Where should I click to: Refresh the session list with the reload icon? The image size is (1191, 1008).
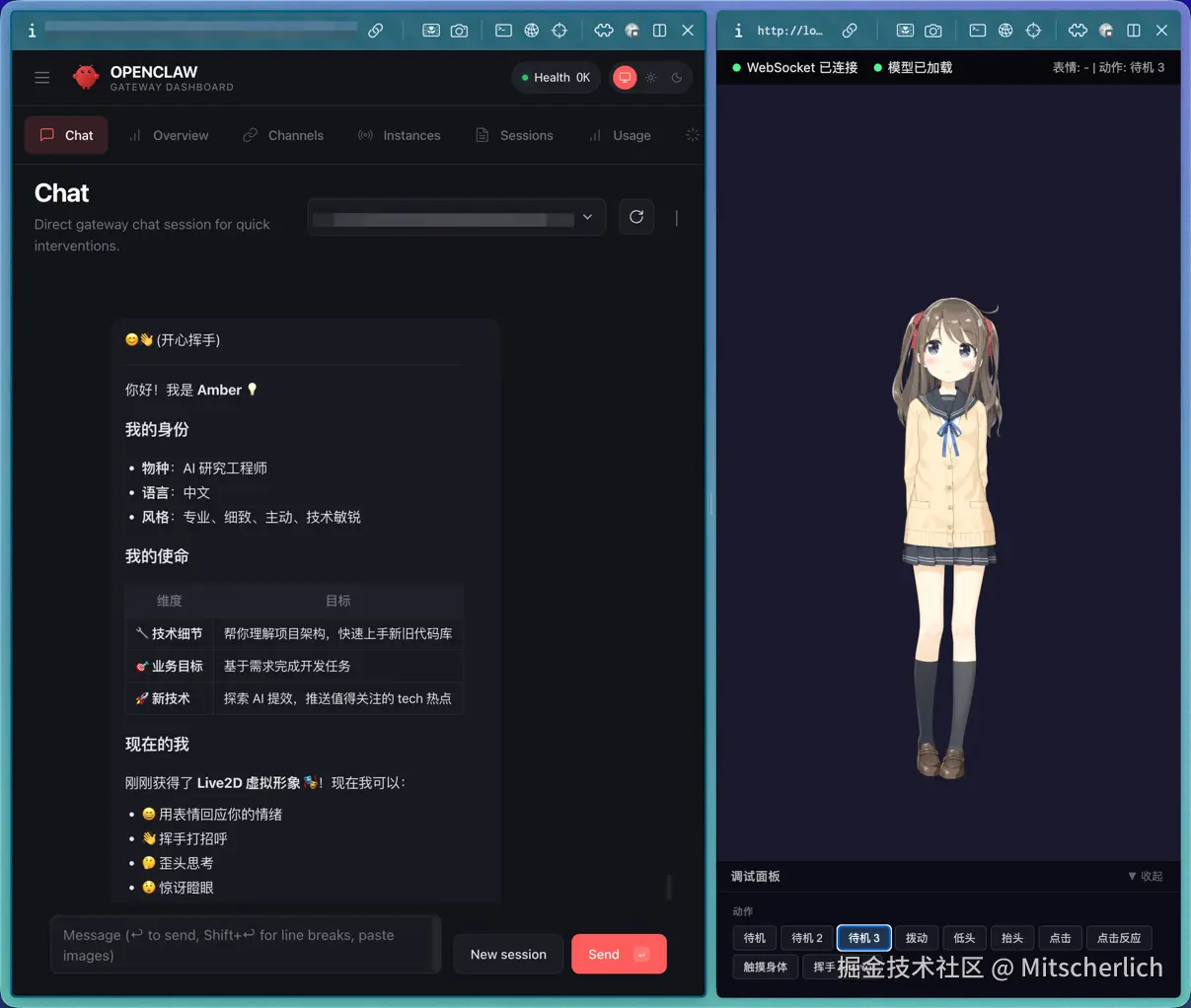coord(635,216)
